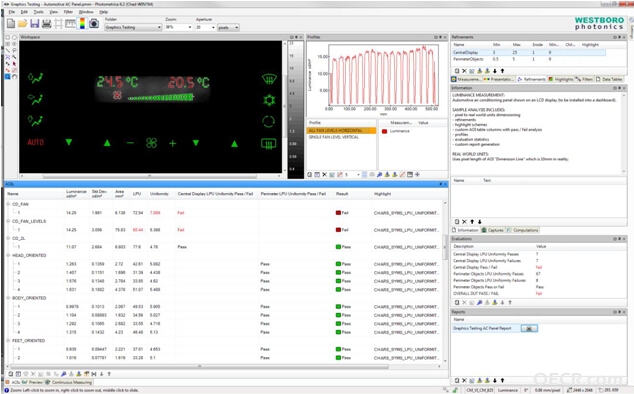Viewport: 634px width, 394px height.
Task: Open the Help menu
Action: coord(104,12)
